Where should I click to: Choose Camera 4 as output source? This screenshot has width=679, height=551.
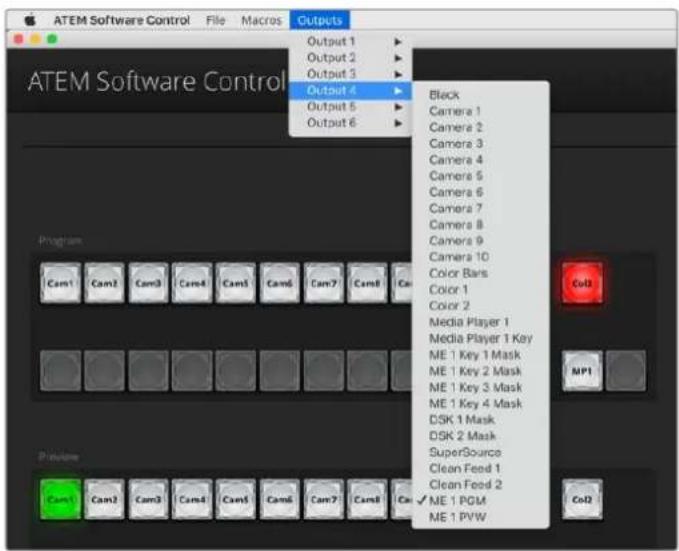[x=481, y=160]
